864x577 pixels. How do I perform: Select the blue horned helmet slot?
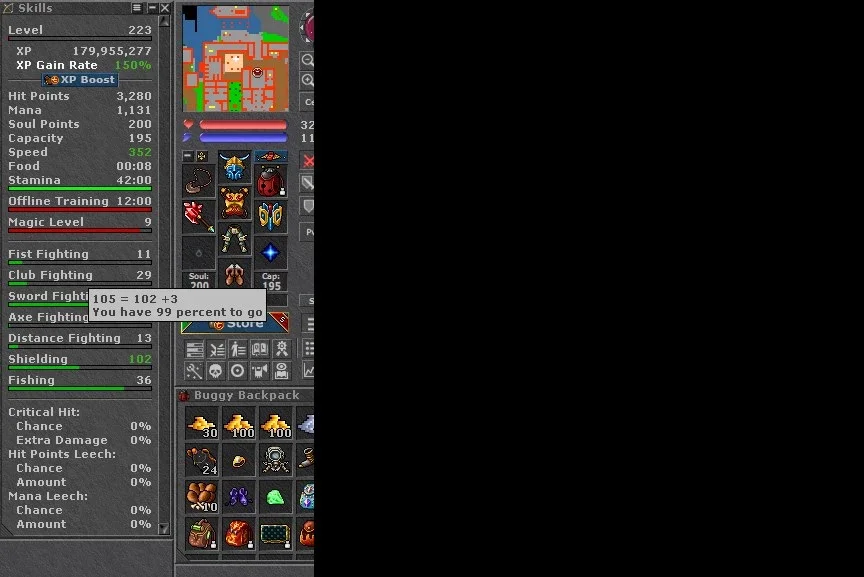click(x=235, y=168)
